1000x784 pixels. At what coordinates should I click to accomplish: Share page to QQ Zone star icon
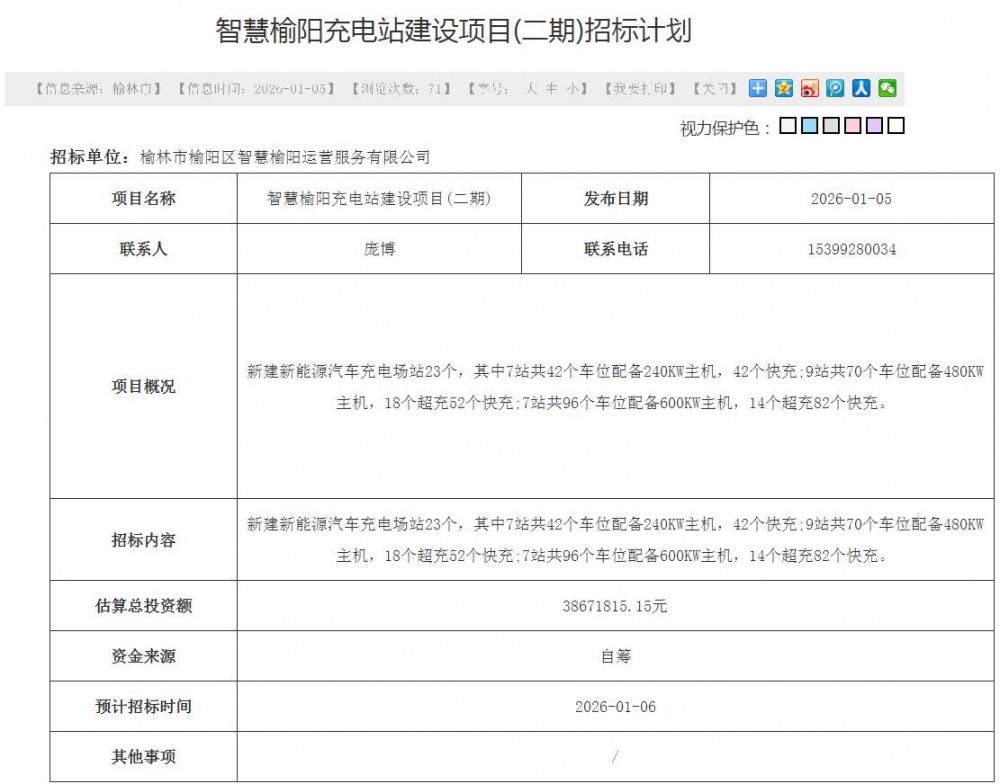point(784,88)
